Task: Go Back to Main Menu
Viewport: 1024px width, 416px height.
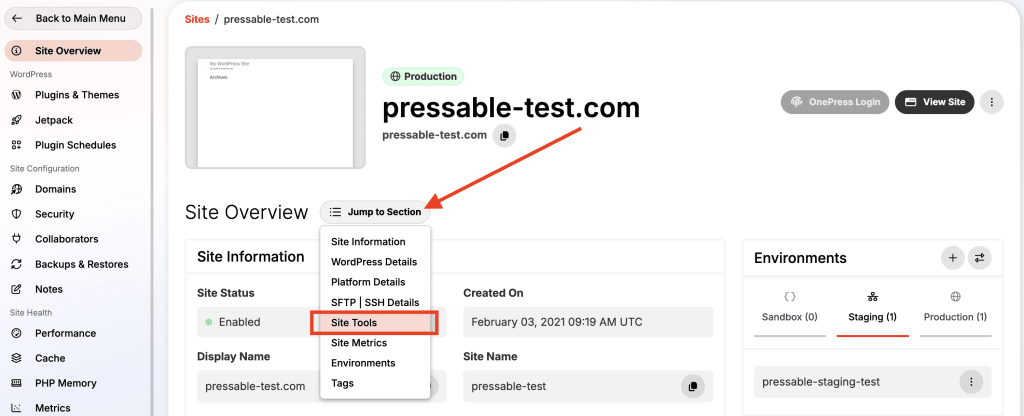Action: click(x=72, y=18)
